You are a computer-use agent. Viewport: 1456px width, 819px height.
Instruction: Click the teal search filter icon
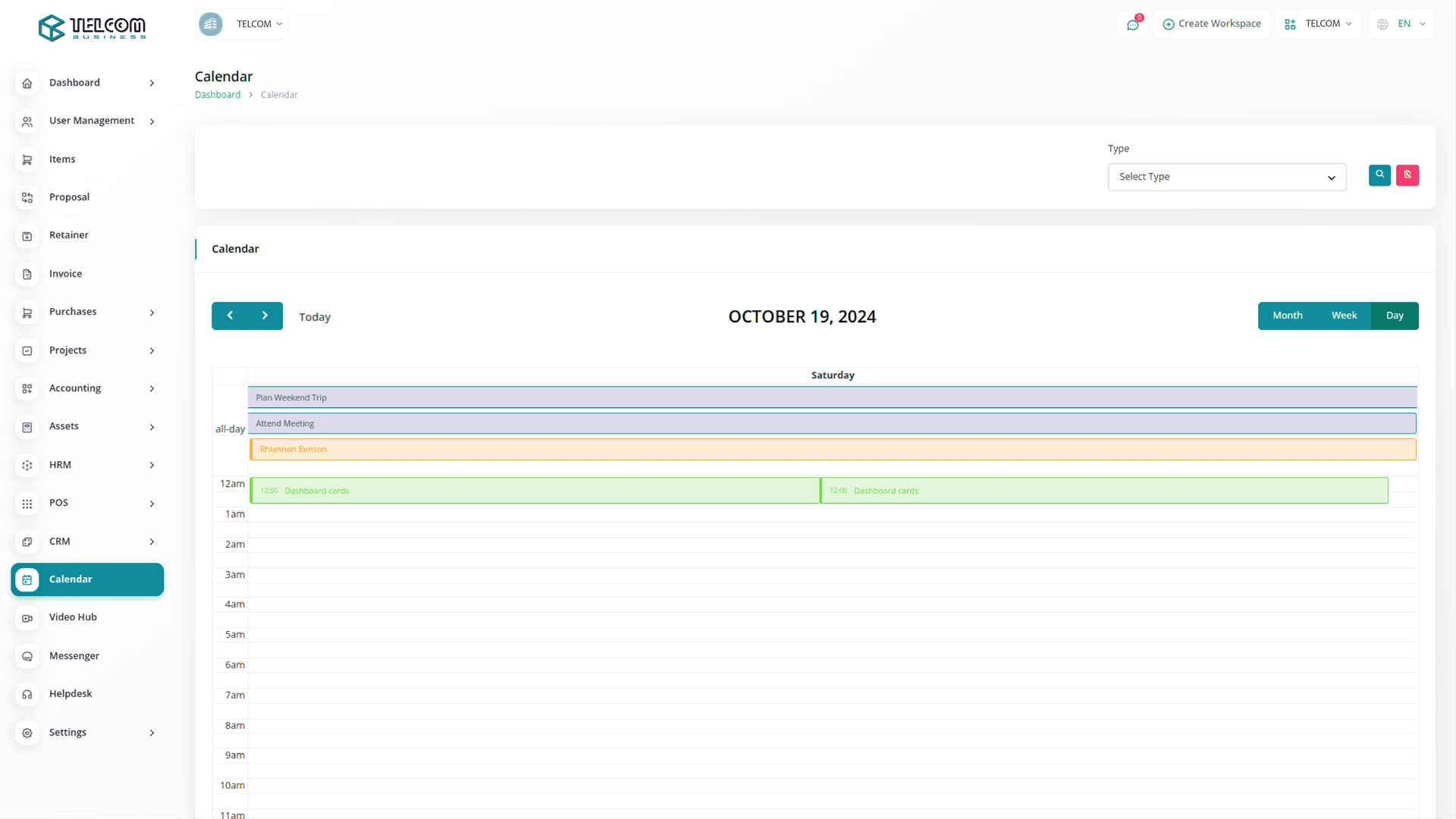[1379, 175]
